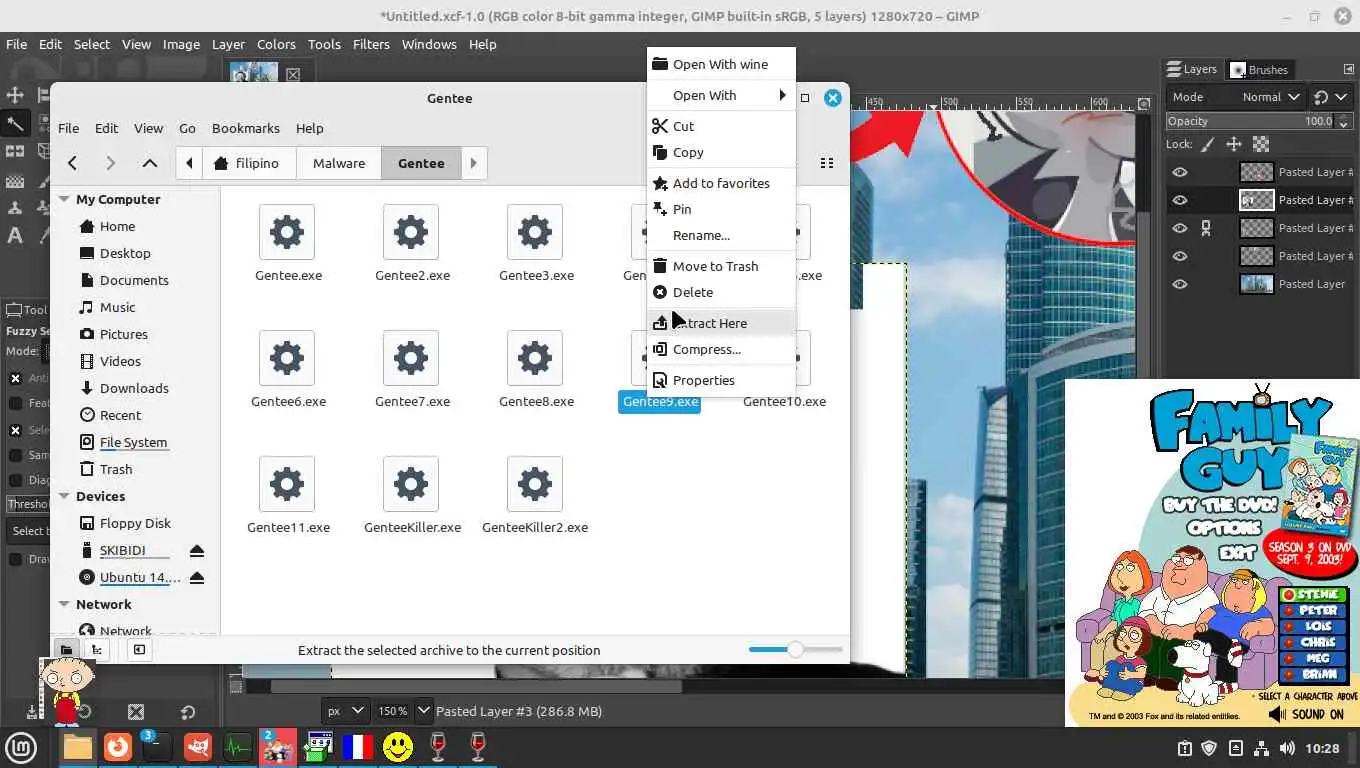
Task: Click the volume icon in system tray
Action: pos(1287,748)
